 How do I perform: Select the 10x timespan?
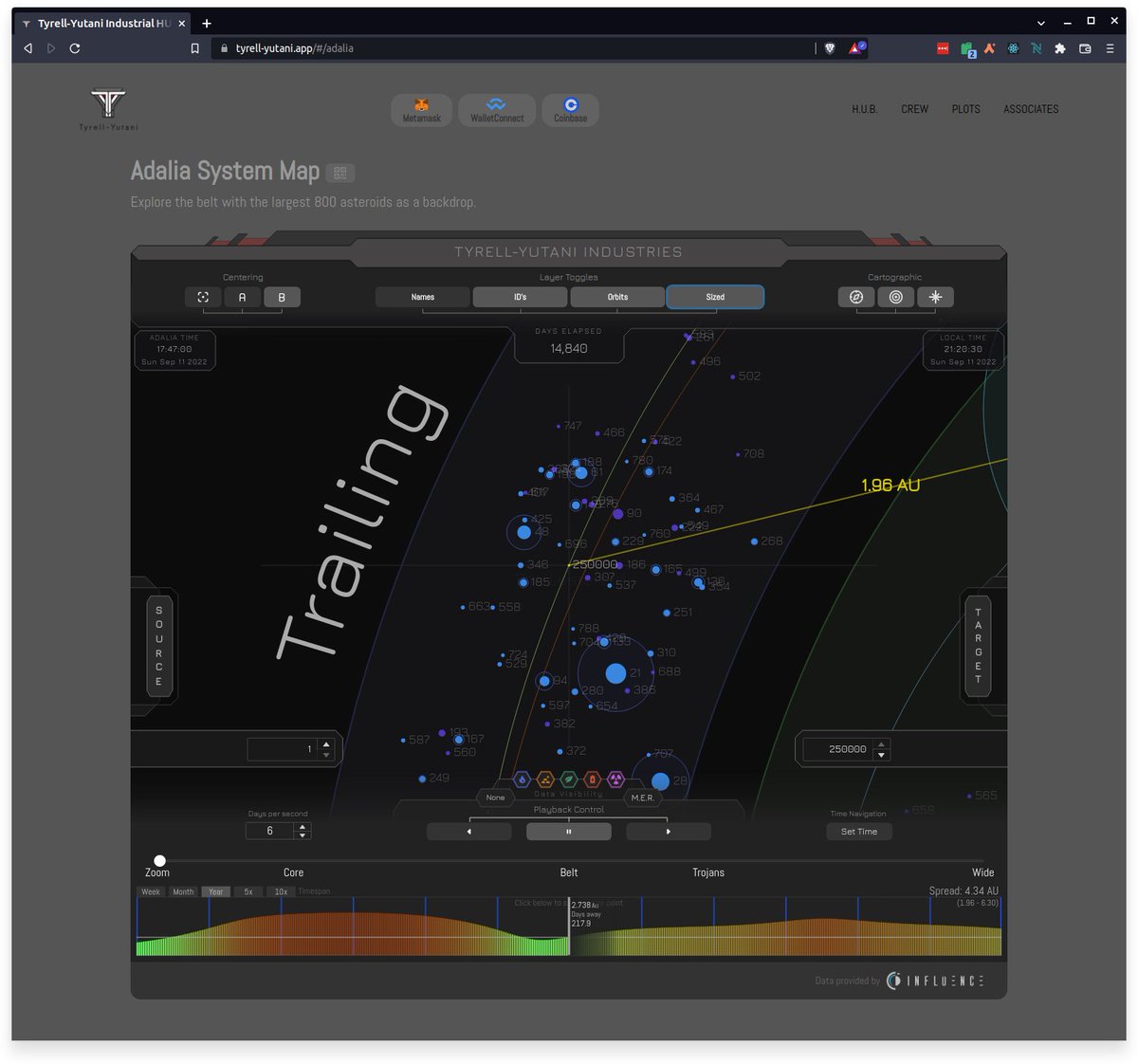281,891
